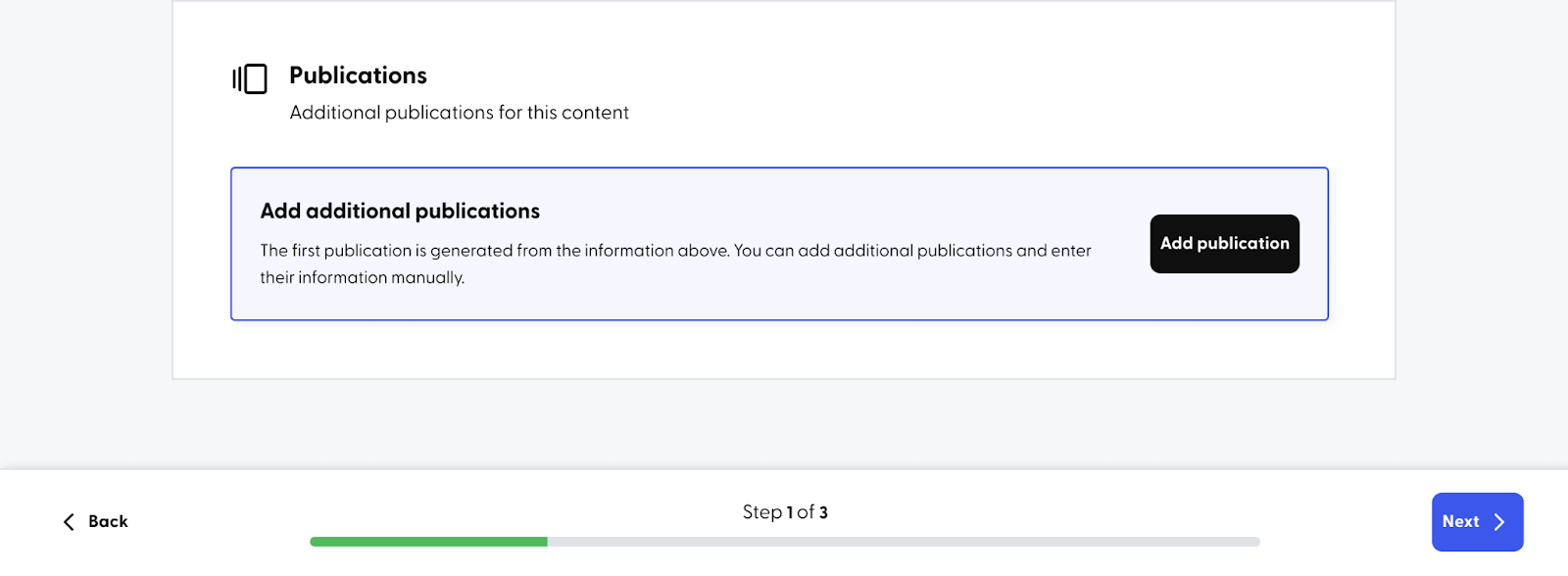
Task: Click the right chevron inside Next button
Action: 1499,522
